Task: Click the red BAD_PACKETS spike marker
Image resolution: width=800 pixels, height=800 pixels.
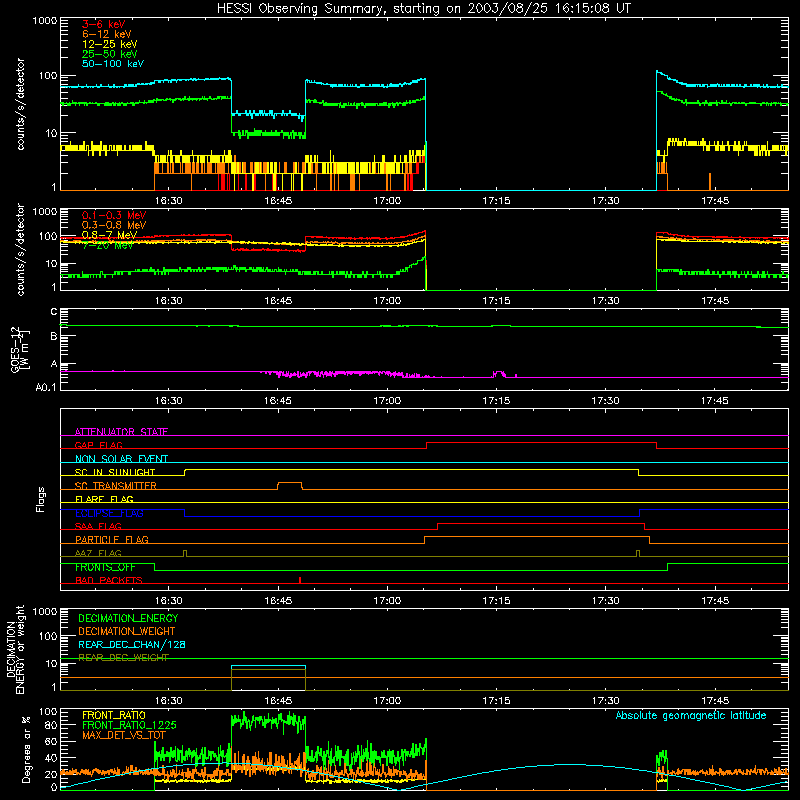Action: pyautogui.click(x=300, y=580)
